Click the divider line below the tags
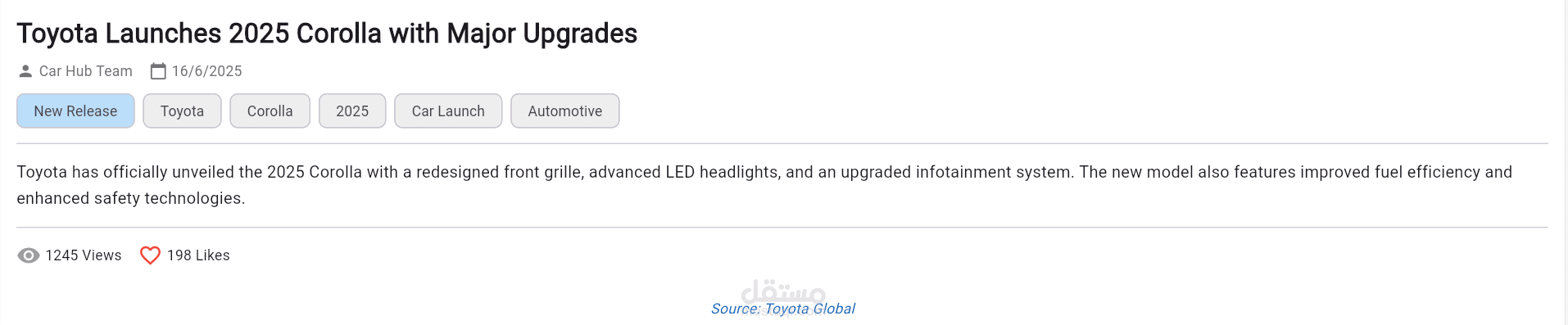 click(x=782, y=143)
